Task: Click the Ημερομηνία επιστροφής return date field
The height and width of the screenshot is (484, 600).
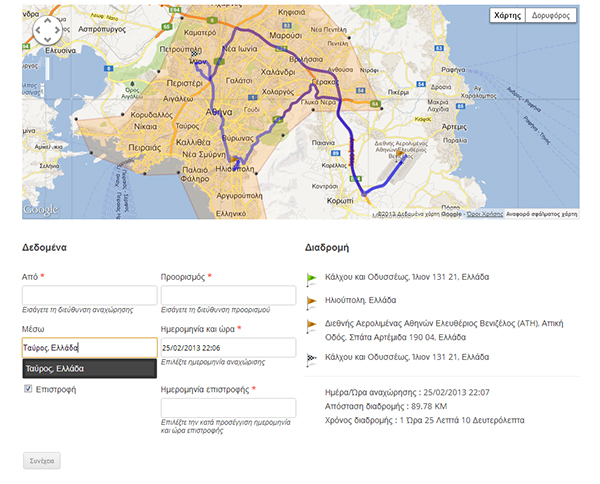Action: tap(228, 408)
